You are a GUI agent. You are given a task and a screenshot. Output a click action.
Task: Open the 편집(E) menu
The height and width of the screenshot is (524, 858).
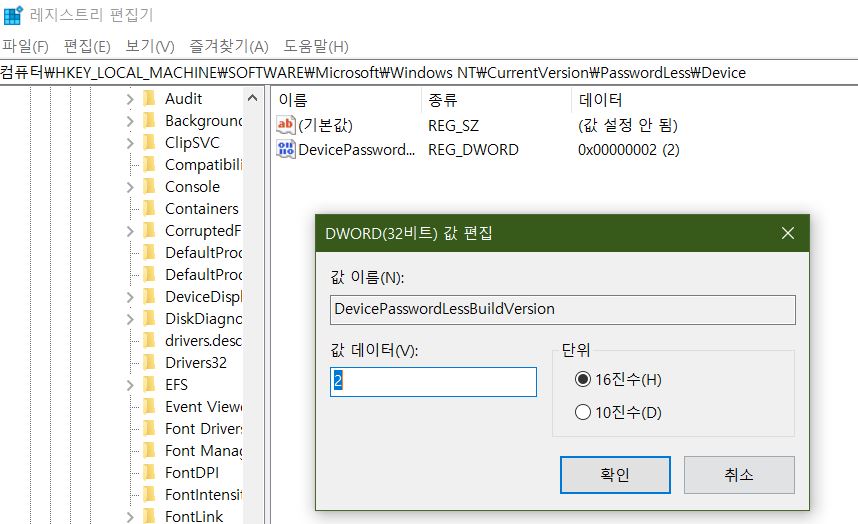87,46
